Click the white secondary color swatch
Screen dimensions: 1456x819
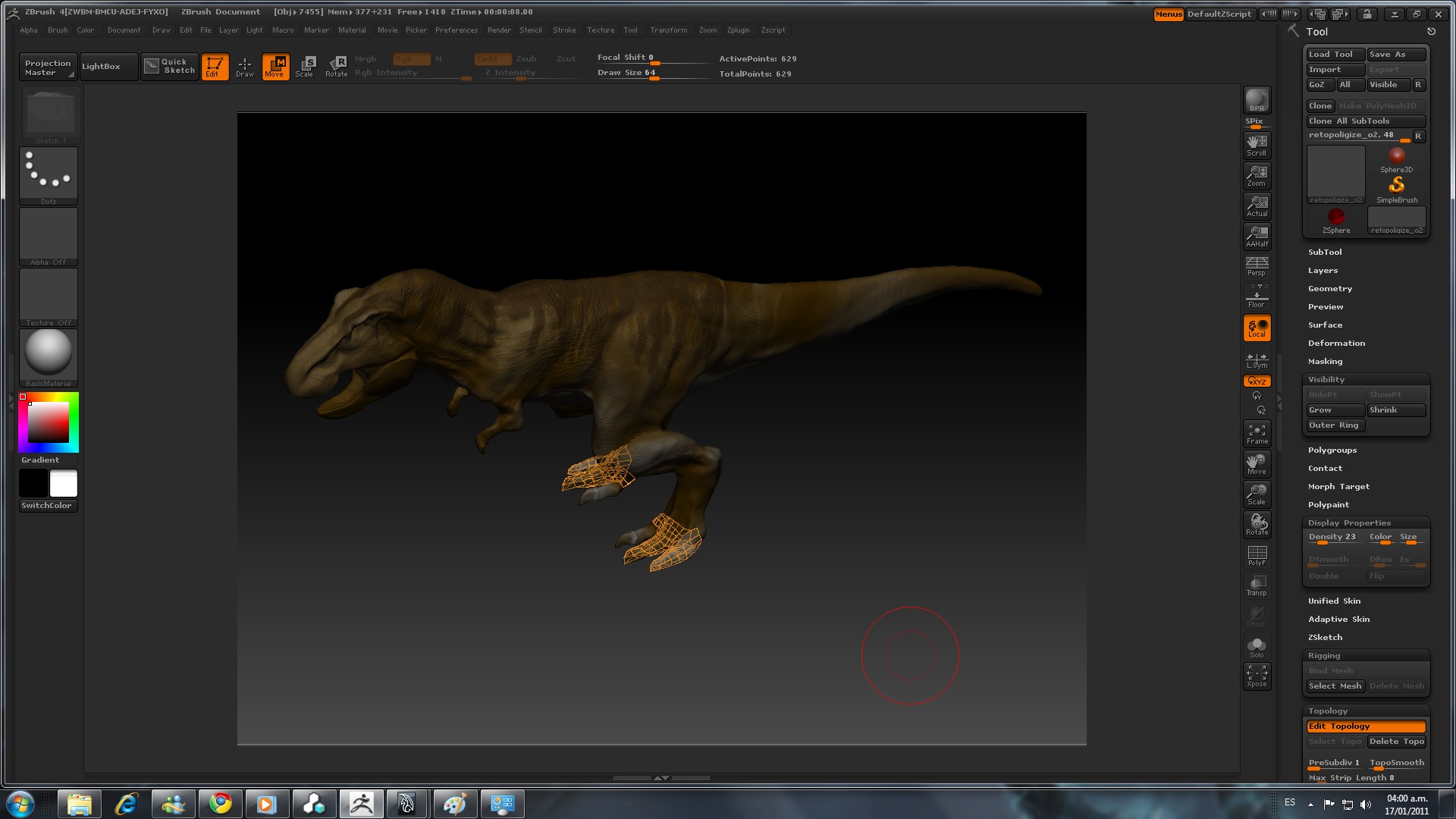(x=64, y=483)
